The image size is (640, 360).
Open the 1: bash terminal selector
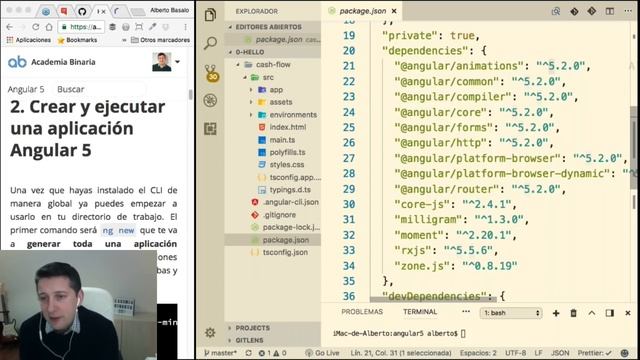(511, 313)
